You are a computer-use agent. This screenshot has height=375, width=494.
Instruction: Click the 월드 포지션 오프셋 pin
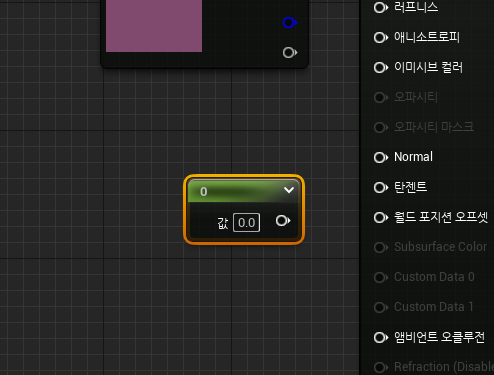click(381, 217)
